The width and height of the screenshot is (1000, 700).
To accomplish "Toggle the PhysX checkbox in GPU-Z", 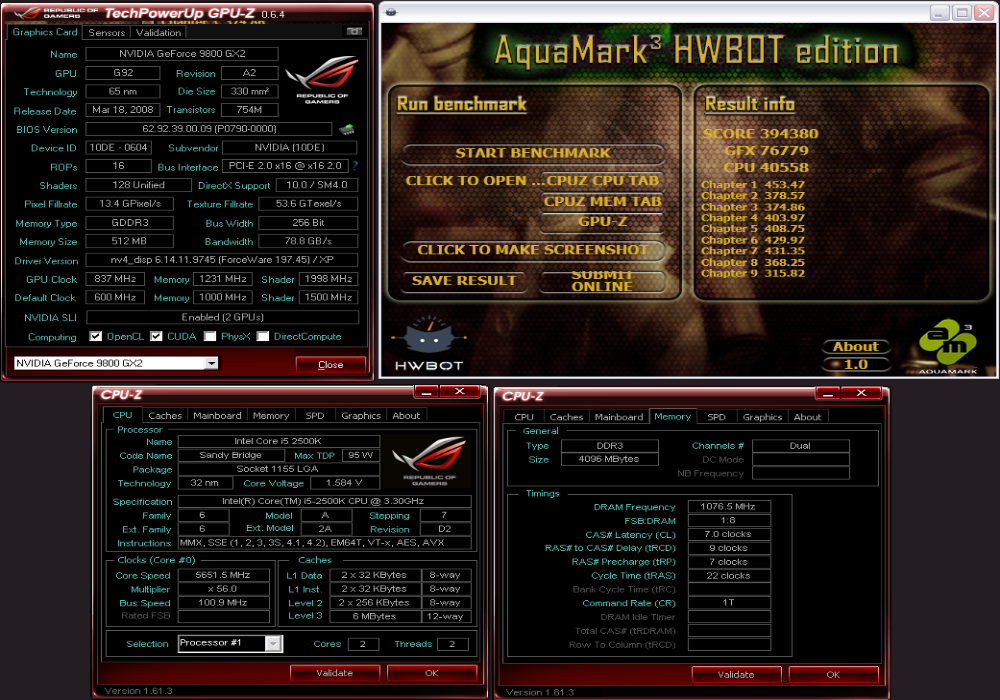I will click(x=210, y=336).
